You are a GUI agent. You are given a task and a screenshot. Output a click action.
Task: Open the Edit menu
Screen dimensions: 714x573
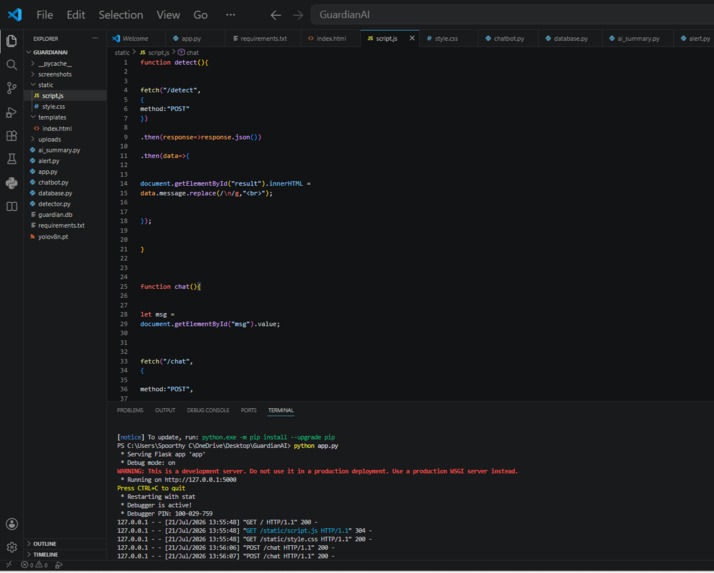click(76, 15)
